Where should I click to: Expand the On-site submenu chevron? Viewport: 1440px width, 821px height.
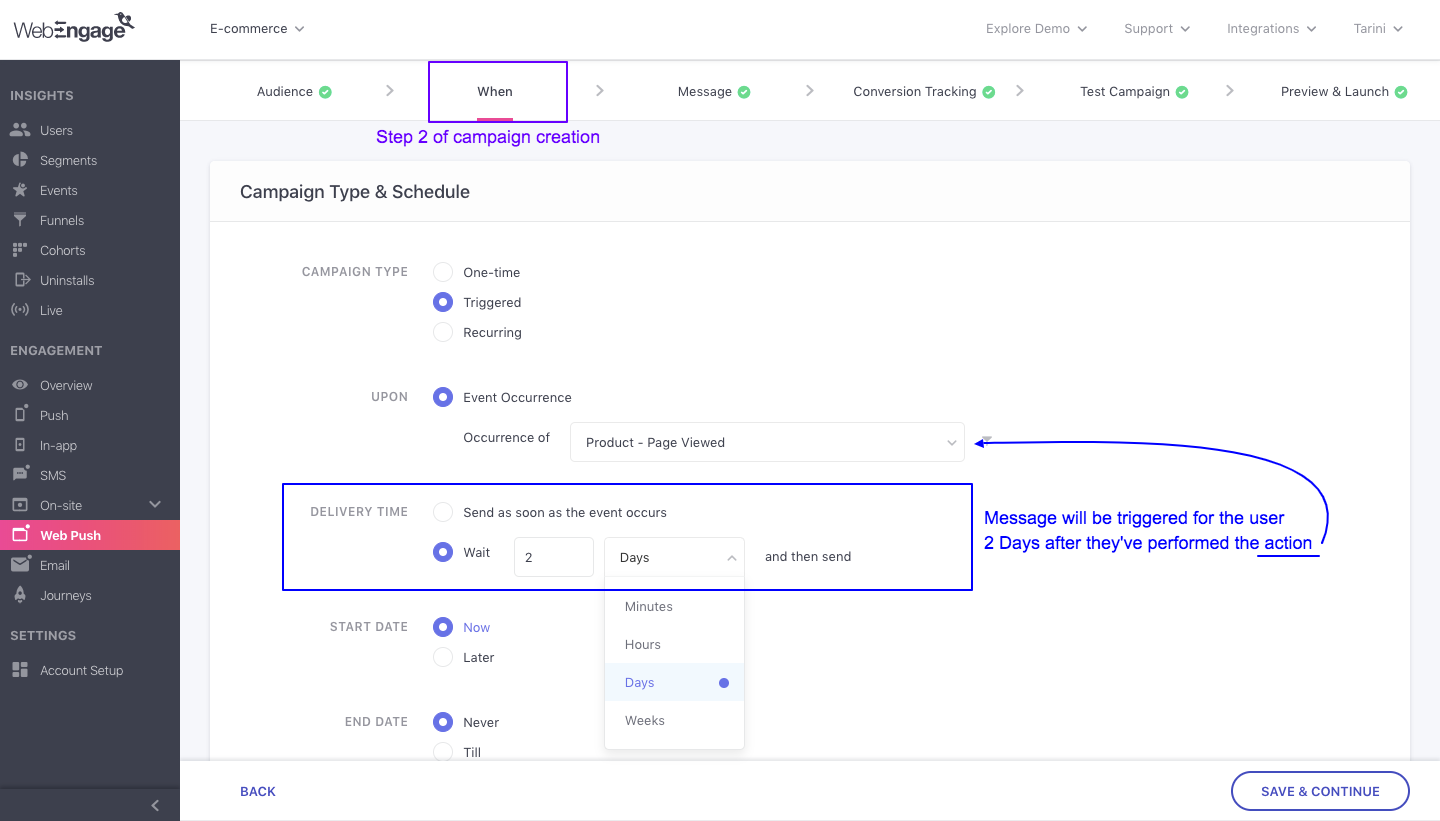click(x=154, y=505)
